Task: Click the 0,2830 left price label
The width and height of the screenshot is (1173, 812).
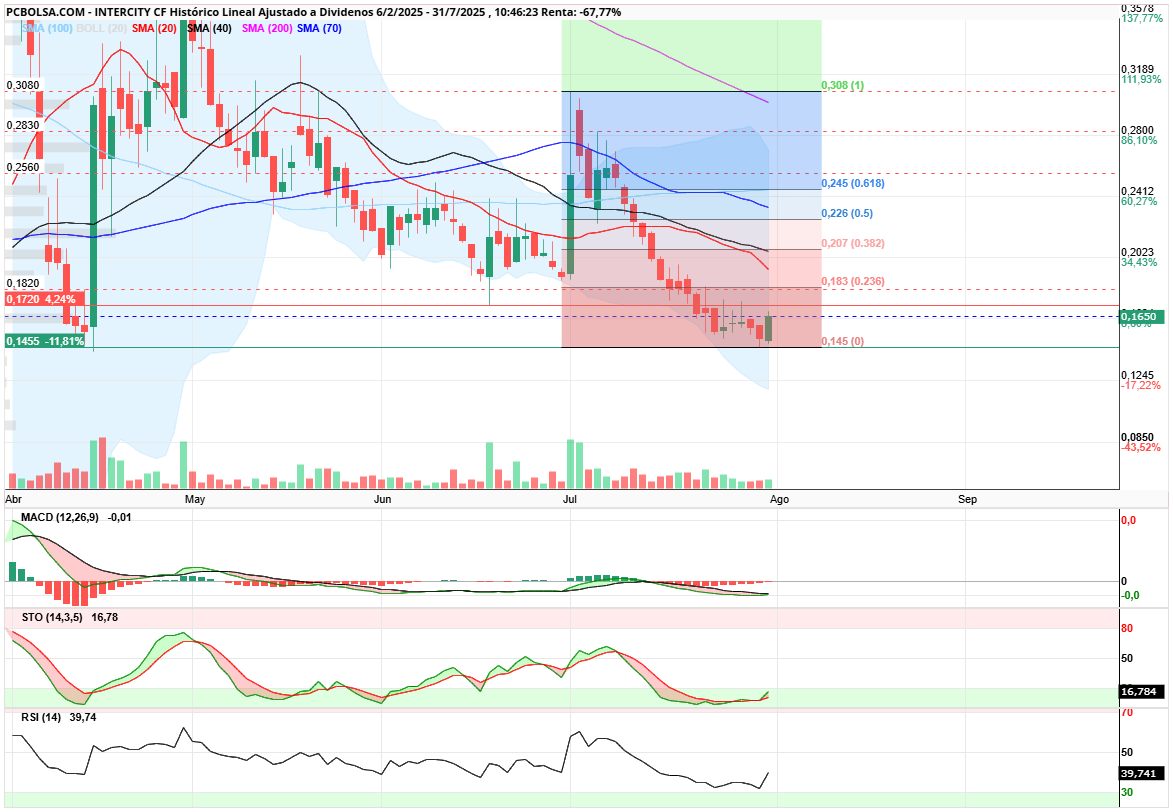Action: tap(23, 125)
